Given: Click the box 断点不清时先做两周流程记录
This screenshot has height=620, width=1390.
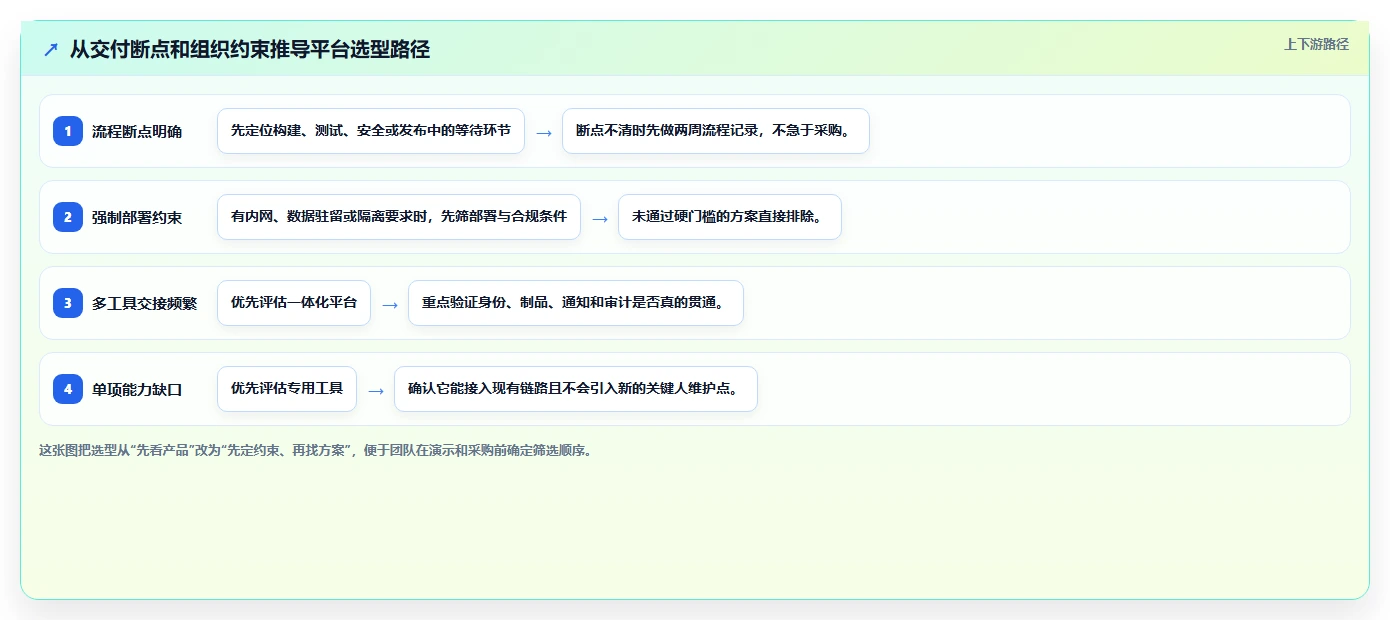Looking at the screenshot, I should pos(716,131).
